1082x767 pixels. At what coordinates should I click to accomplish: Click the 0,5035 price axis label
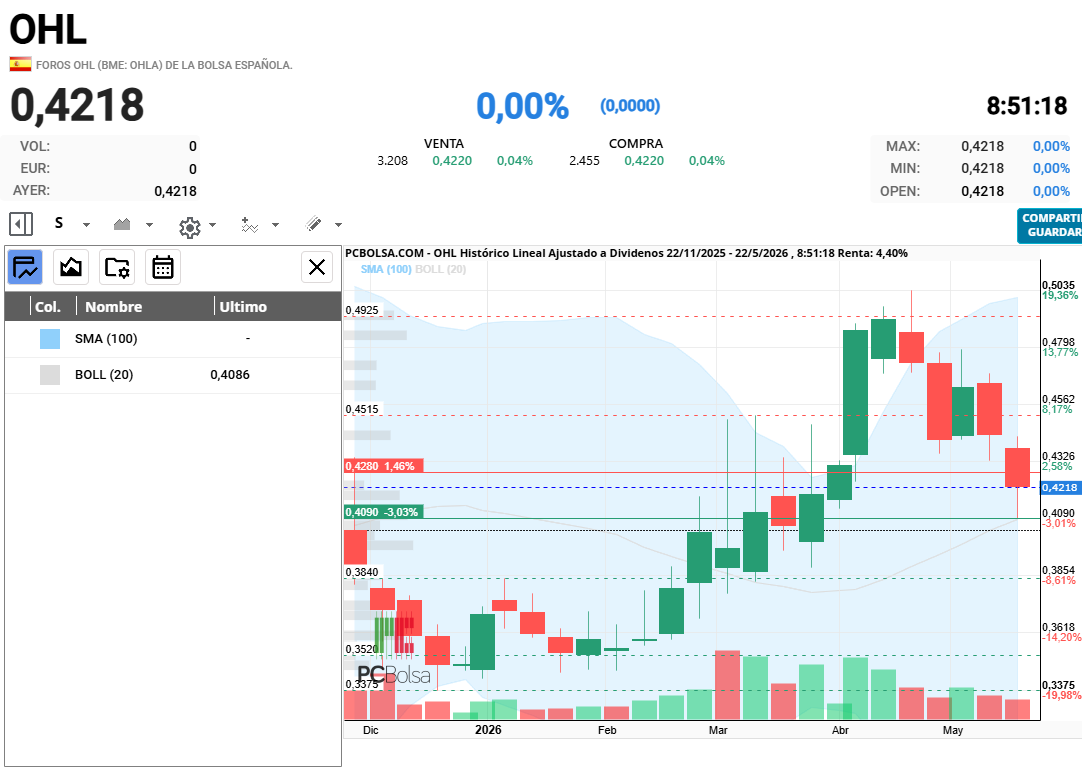coord(1059,285)
